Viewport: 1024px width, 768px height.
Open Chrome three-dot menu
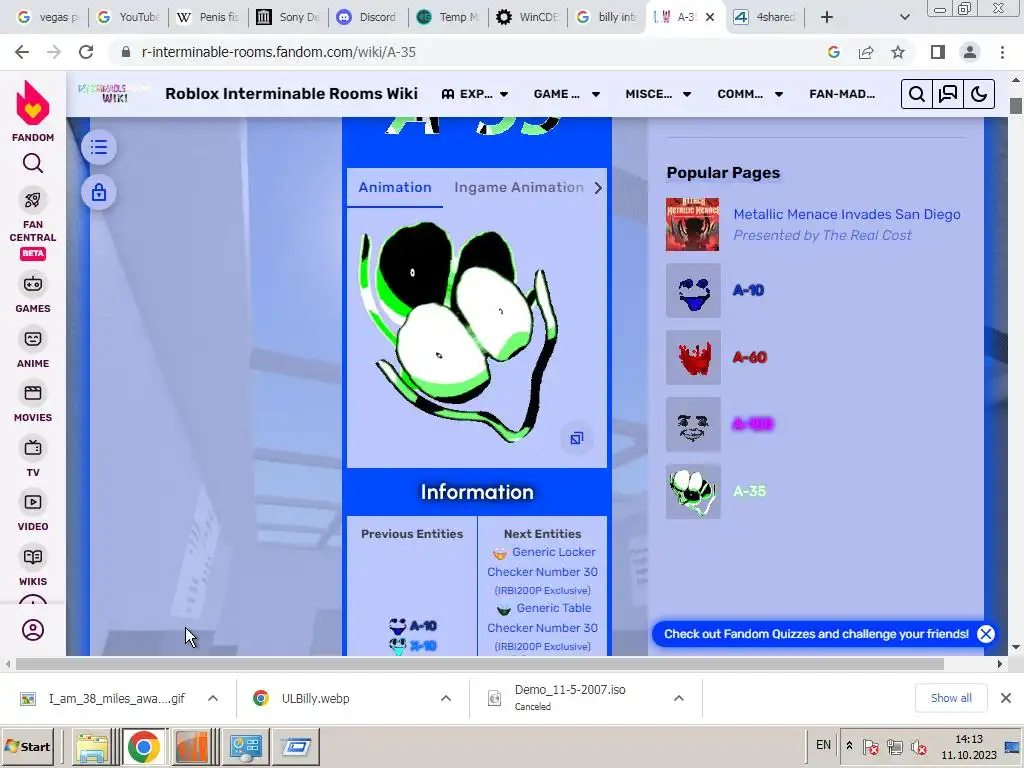(x=1002, y=52)
